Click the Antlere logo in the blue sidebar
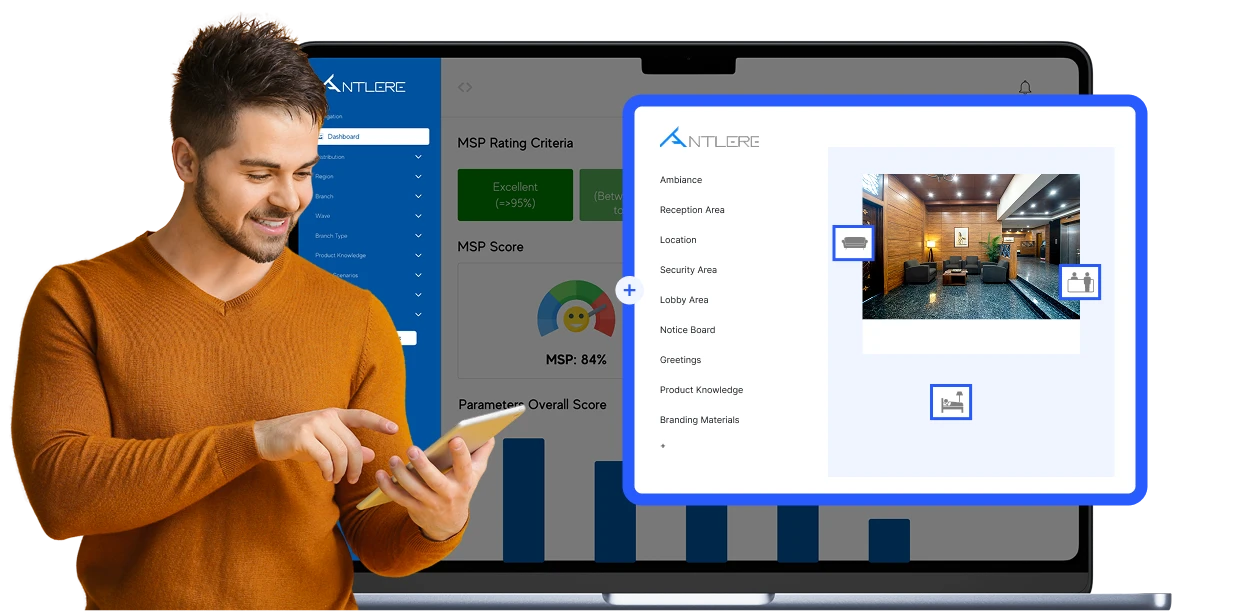Viewport: 1244px width, 611px height. tap(366, 84)
